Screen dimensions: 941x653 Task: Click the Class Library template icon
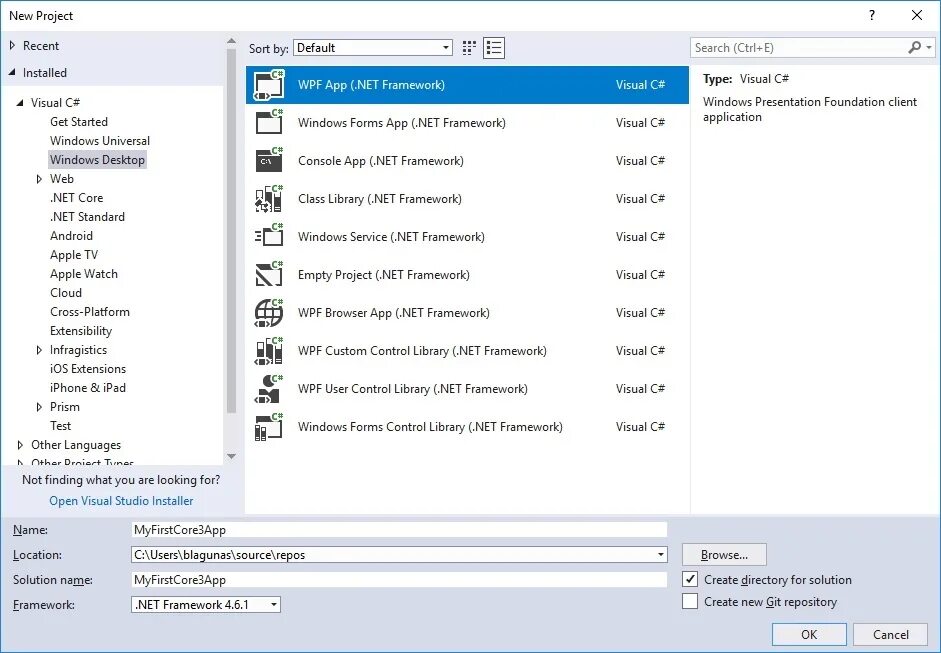coord(268,199)
